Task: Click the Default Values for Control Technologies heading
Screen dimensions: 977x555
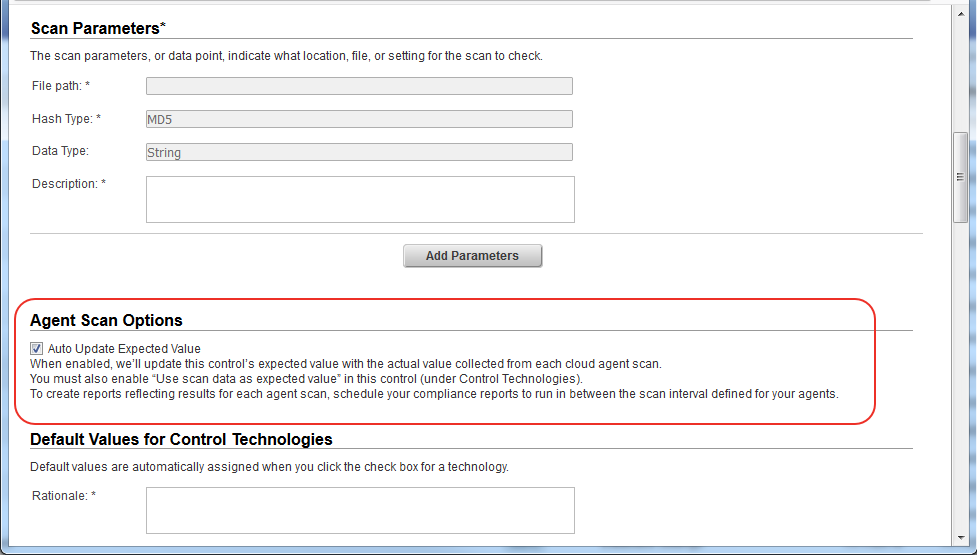Action: coord(181,439)
